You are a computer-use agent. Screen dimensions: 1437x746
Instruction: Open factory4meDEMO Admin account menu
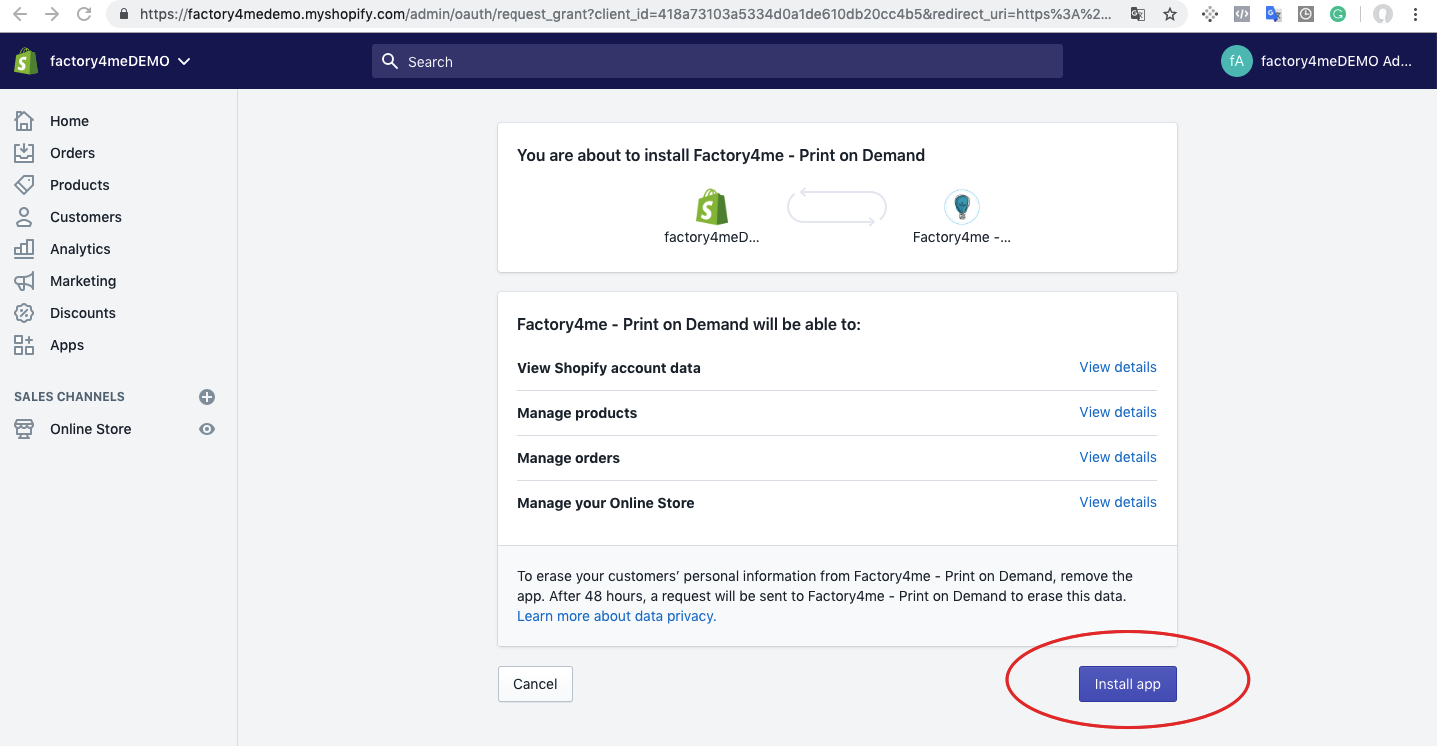[1336, 61]
